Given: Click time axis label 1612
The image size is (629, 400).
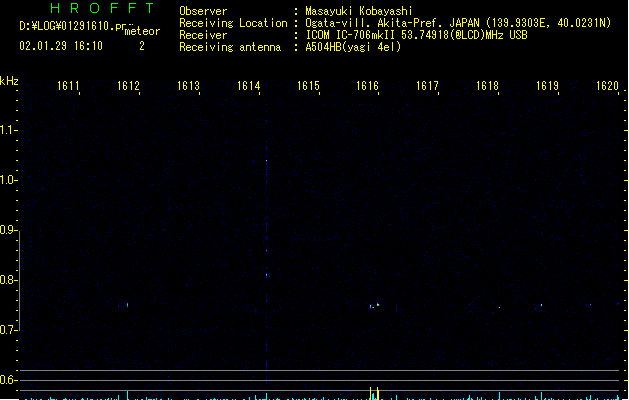Looking at the screenshot, I should coord(128,86).
